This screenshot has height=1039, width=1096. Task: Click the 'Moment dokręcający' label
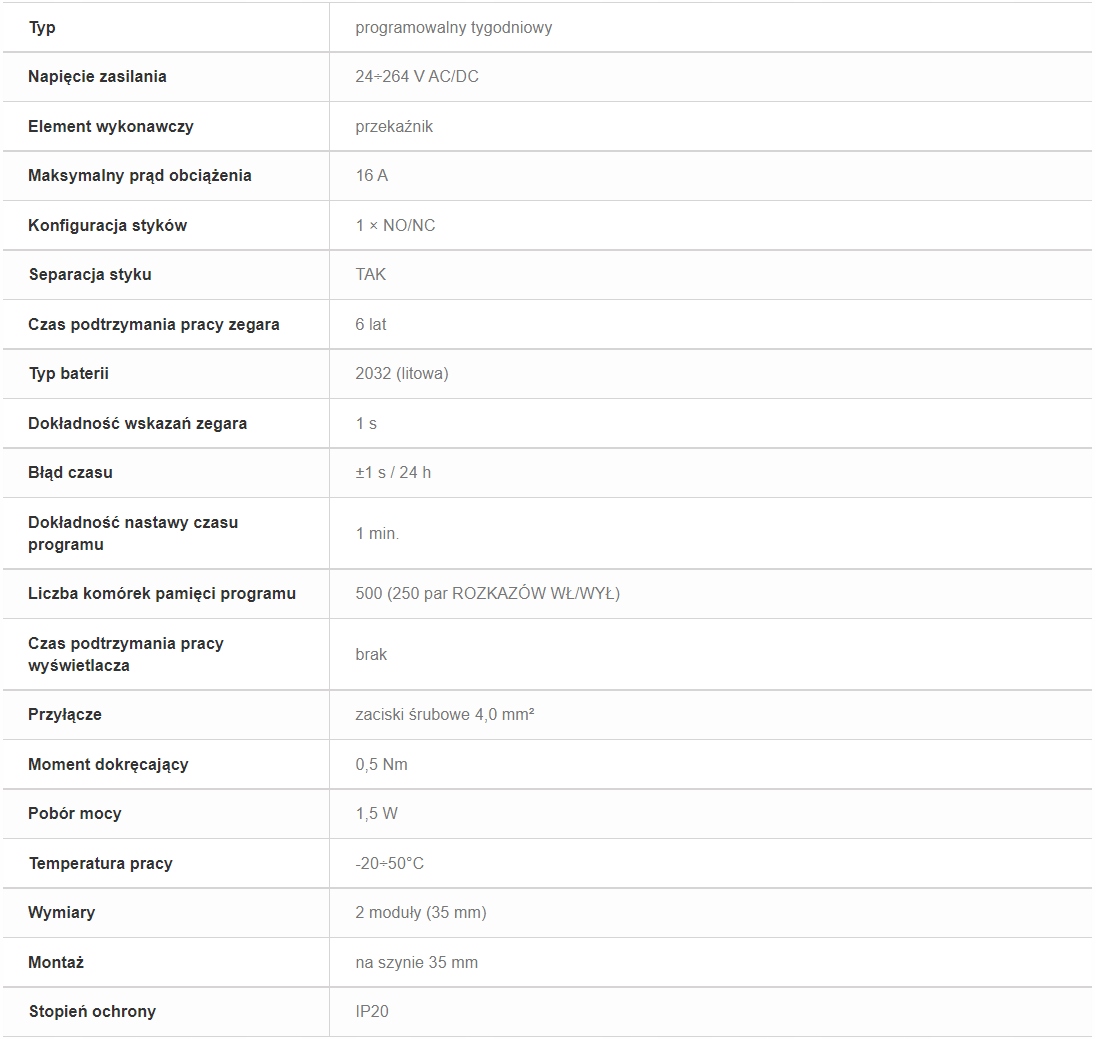pos(108,764)
